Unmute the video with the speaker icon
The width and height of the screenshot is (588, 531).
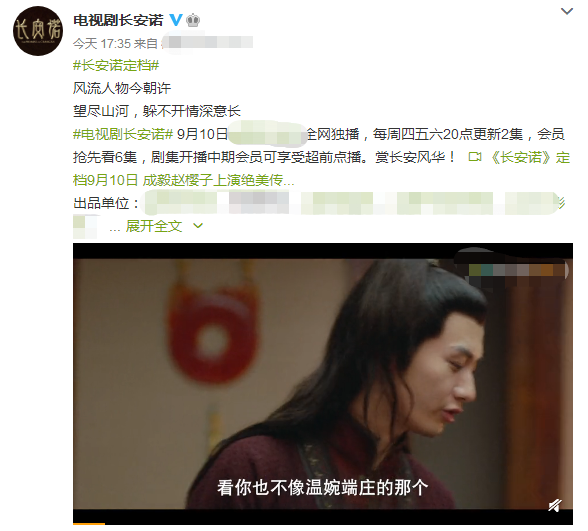[555, 505]
